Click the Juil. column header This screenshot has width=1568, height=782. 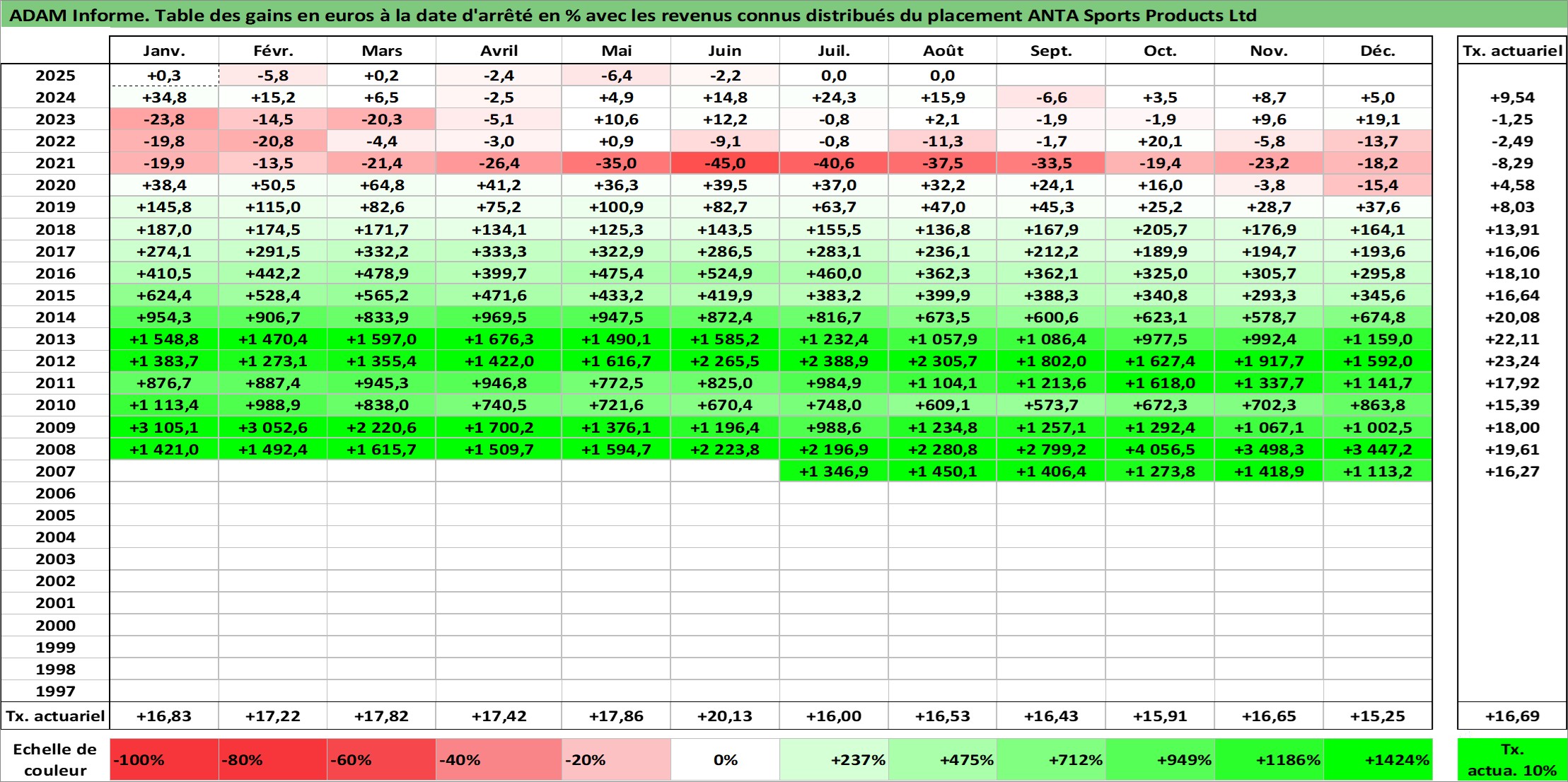834,50
